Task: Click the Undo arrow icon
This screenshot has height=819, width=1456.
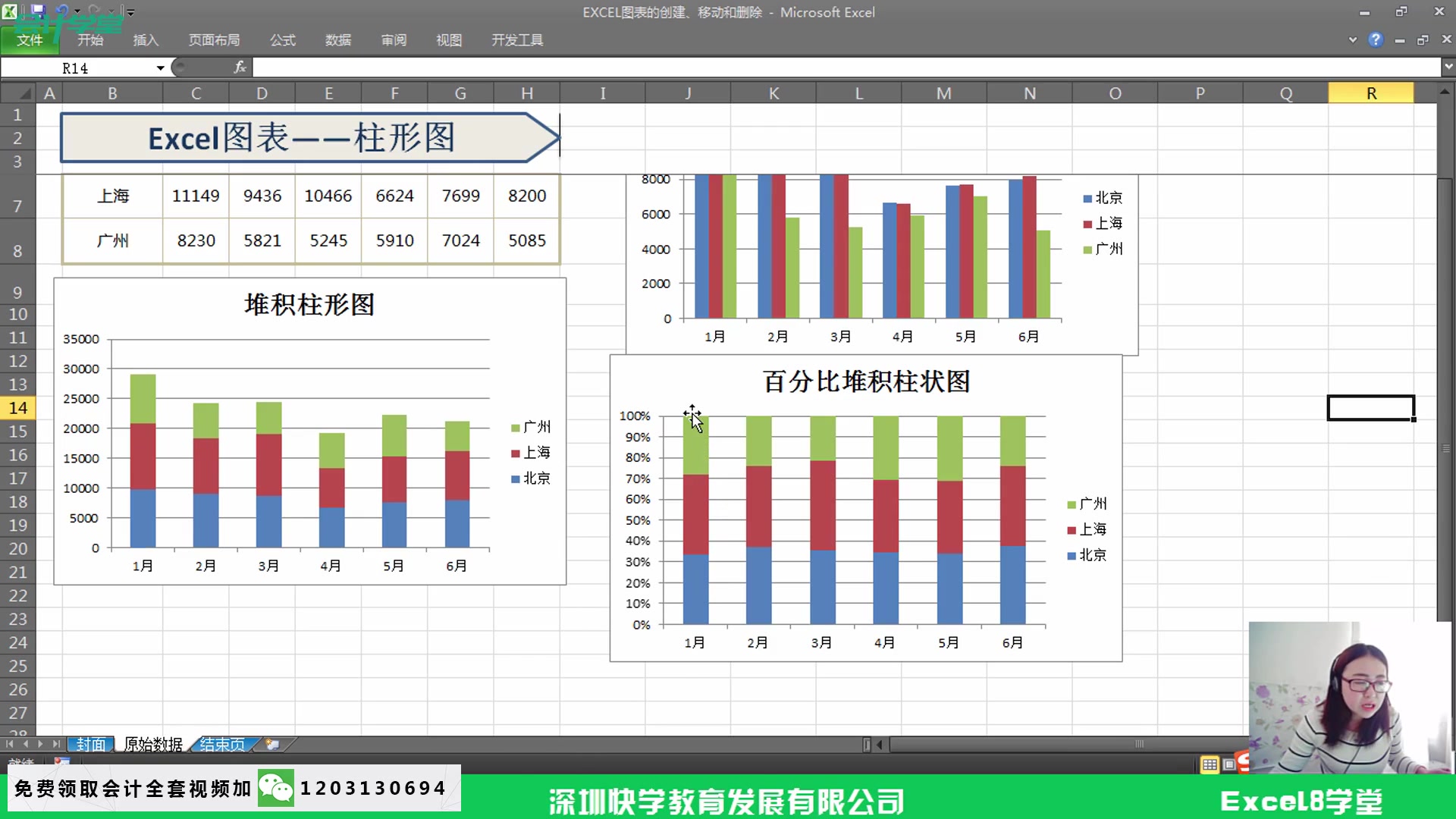Action: click(x=62, y=11)
